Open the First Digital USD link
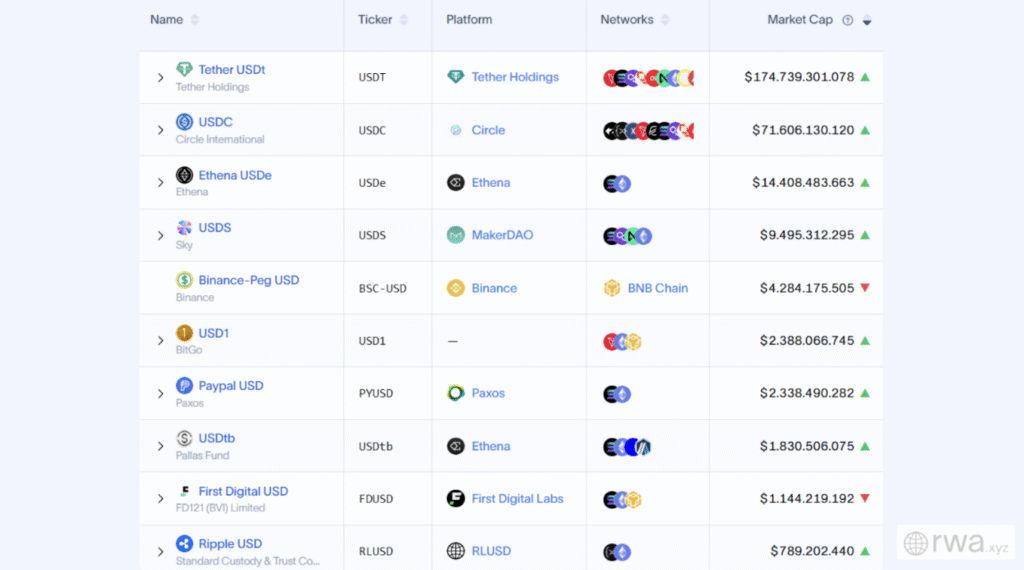 [x=243, y=491]
